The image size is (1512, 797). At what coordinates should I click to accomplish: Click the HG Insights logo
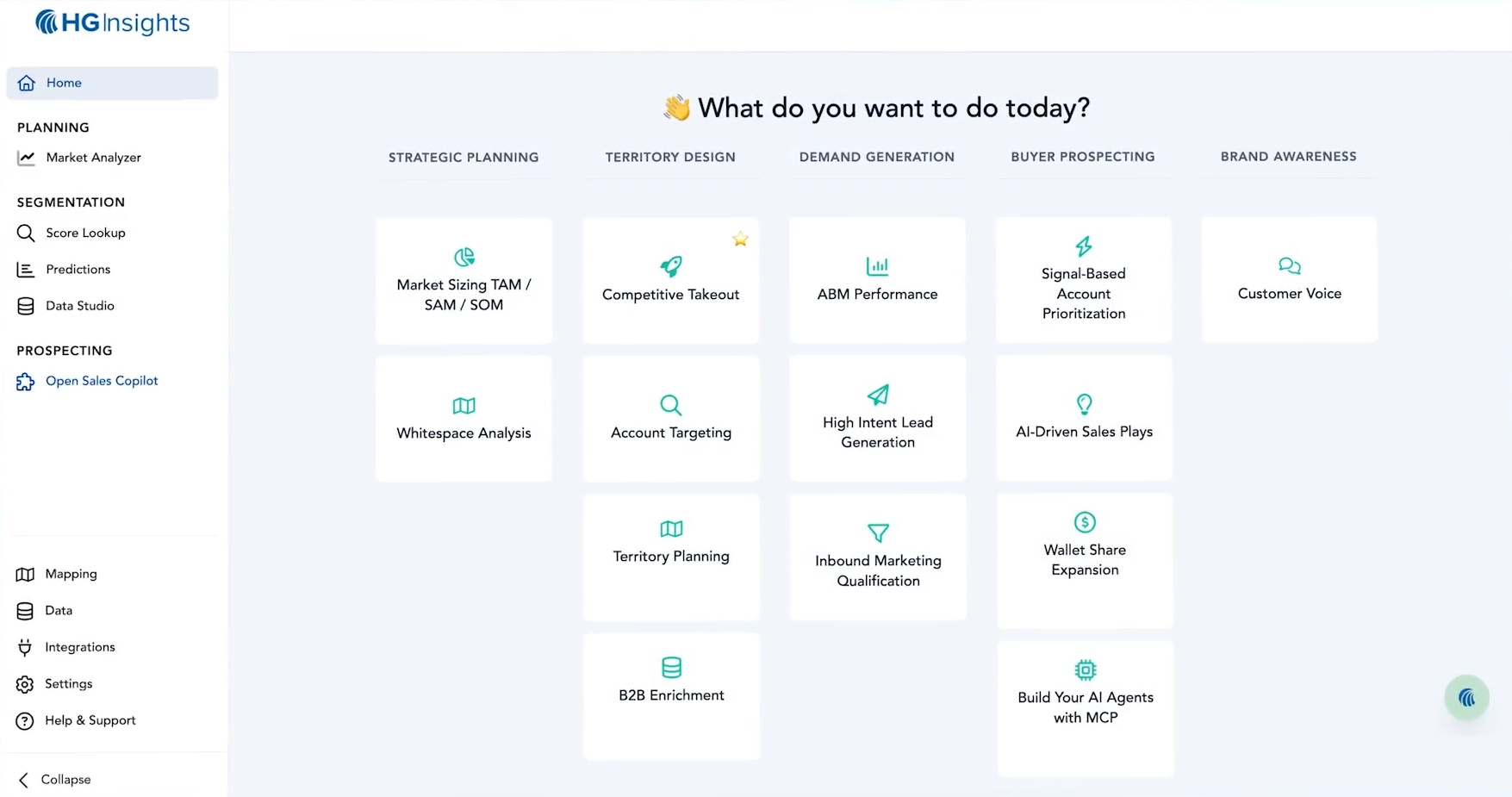112,22
